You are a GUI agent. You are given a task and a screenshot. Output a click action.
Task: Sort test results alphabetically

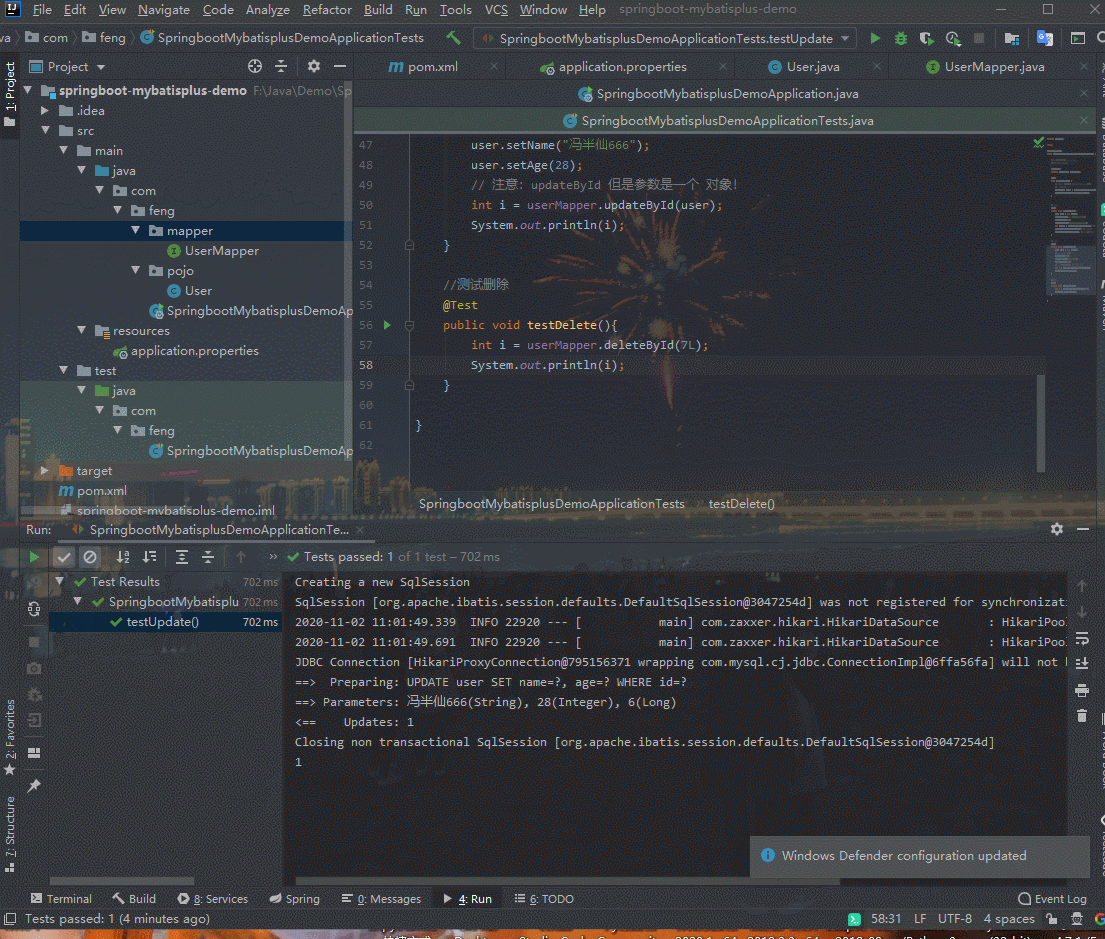click(123, 557)
